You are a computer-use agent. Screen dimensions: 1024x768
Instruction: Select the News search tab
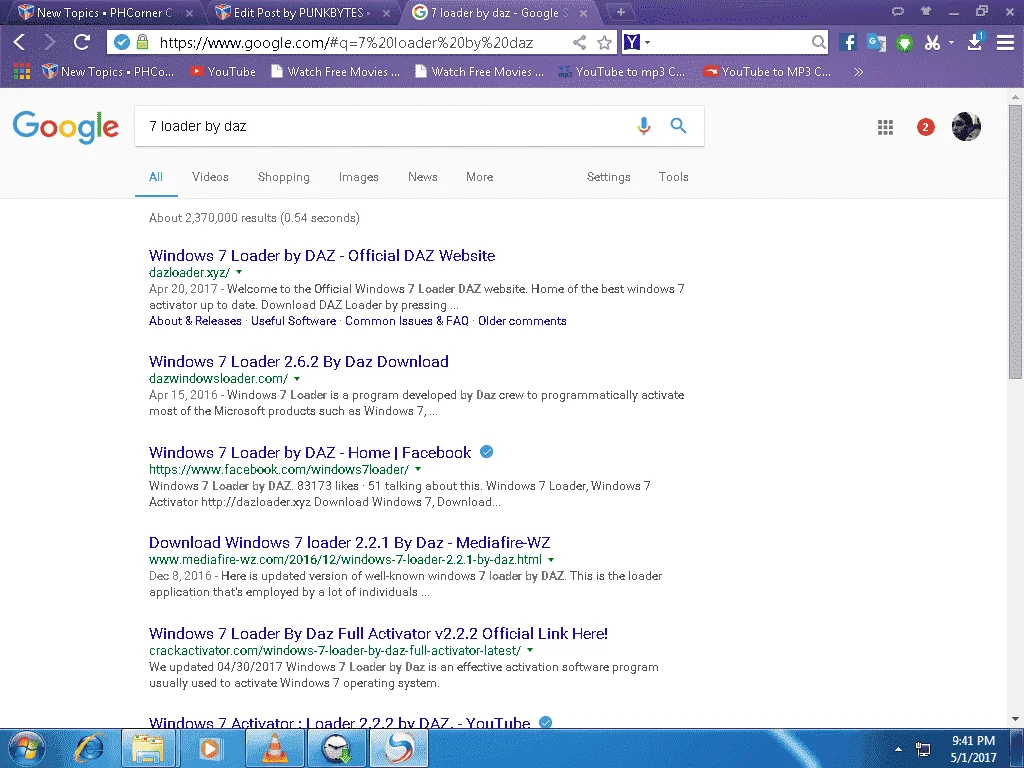[x=423, y=177]
